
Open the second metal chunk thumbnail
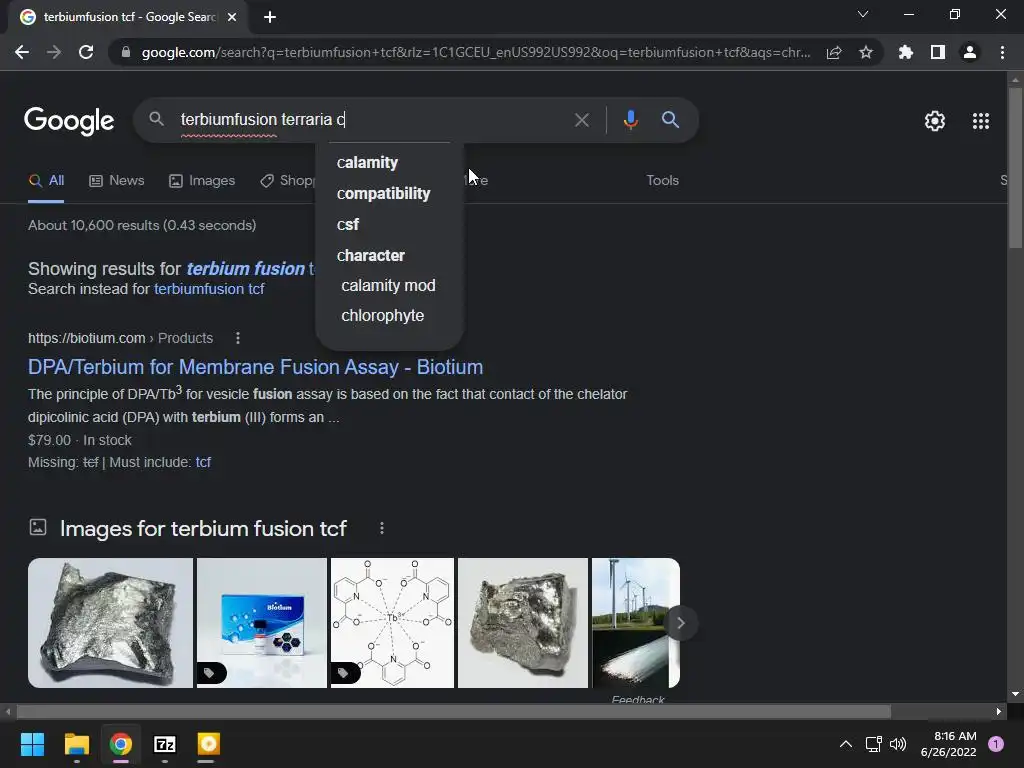523,623
